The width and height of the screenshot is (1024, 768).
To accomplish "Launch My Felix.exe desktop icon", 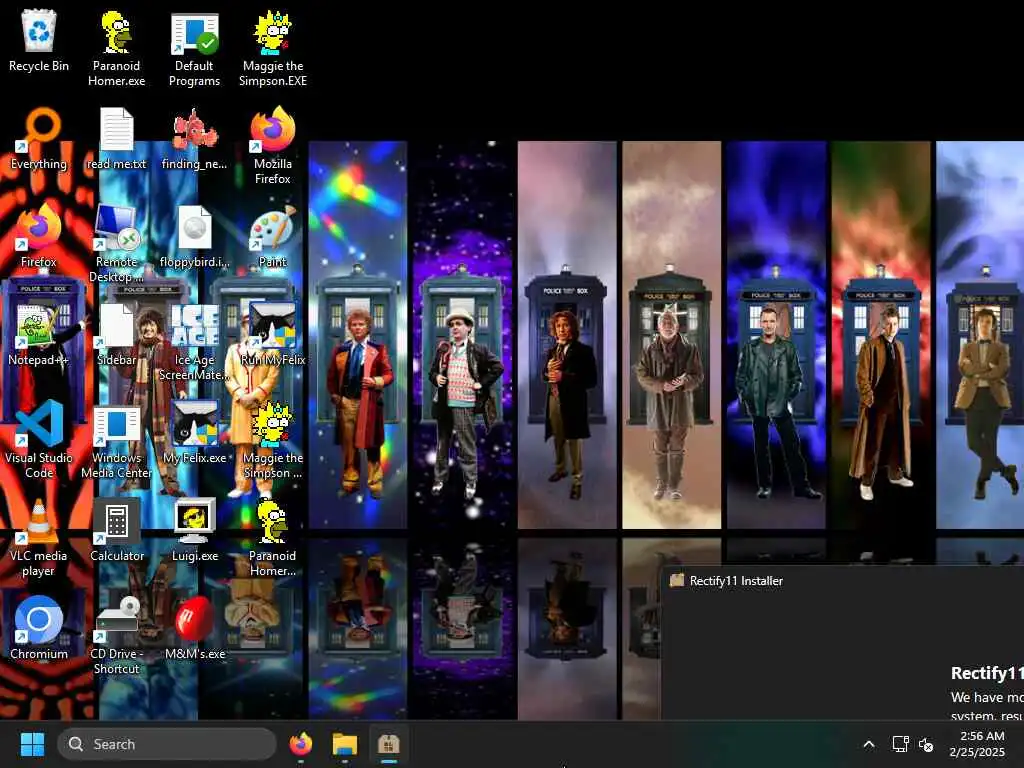I will (194, 432).
